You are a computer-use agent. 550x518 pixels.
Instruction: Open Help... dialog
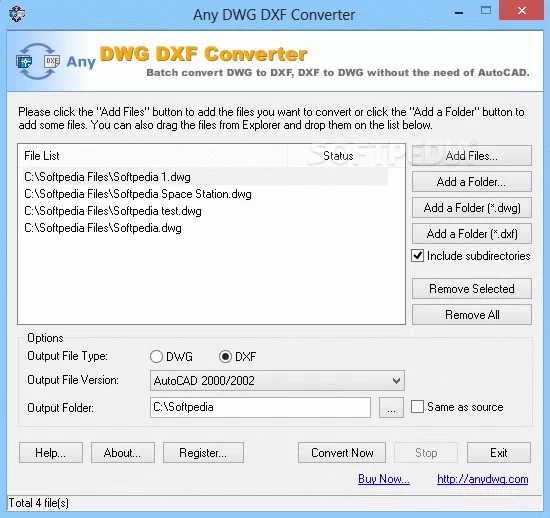pyautogui.click(x=51, y=453)
